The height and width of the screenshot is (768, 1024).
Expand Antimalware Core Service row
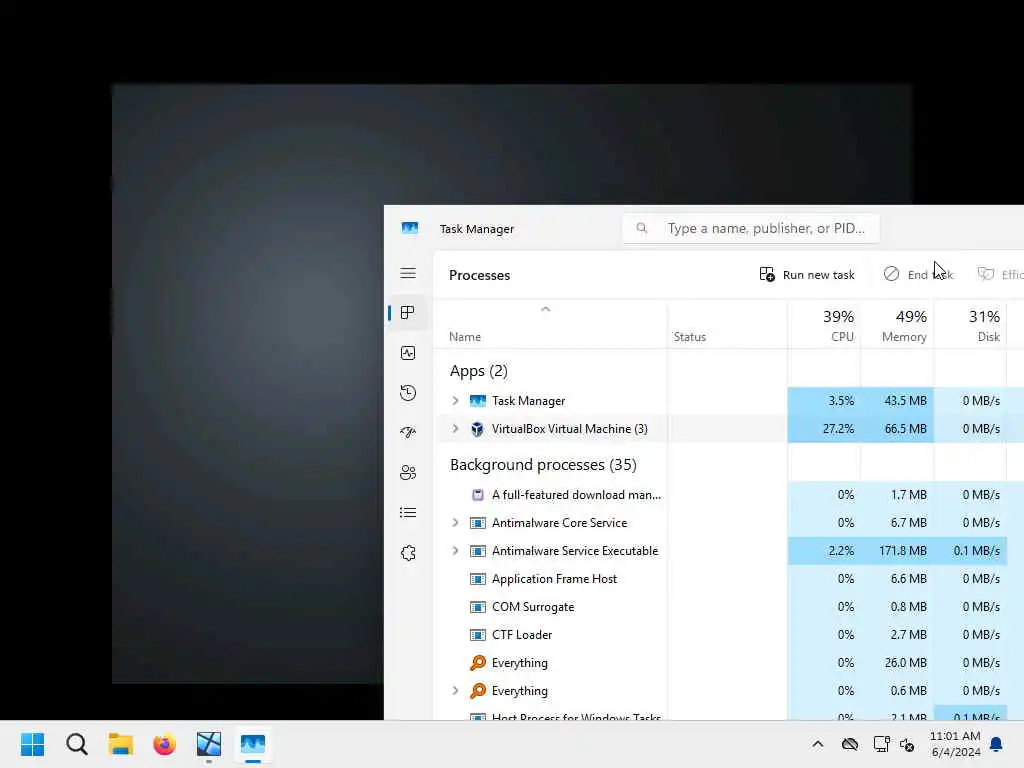[455, 523]
